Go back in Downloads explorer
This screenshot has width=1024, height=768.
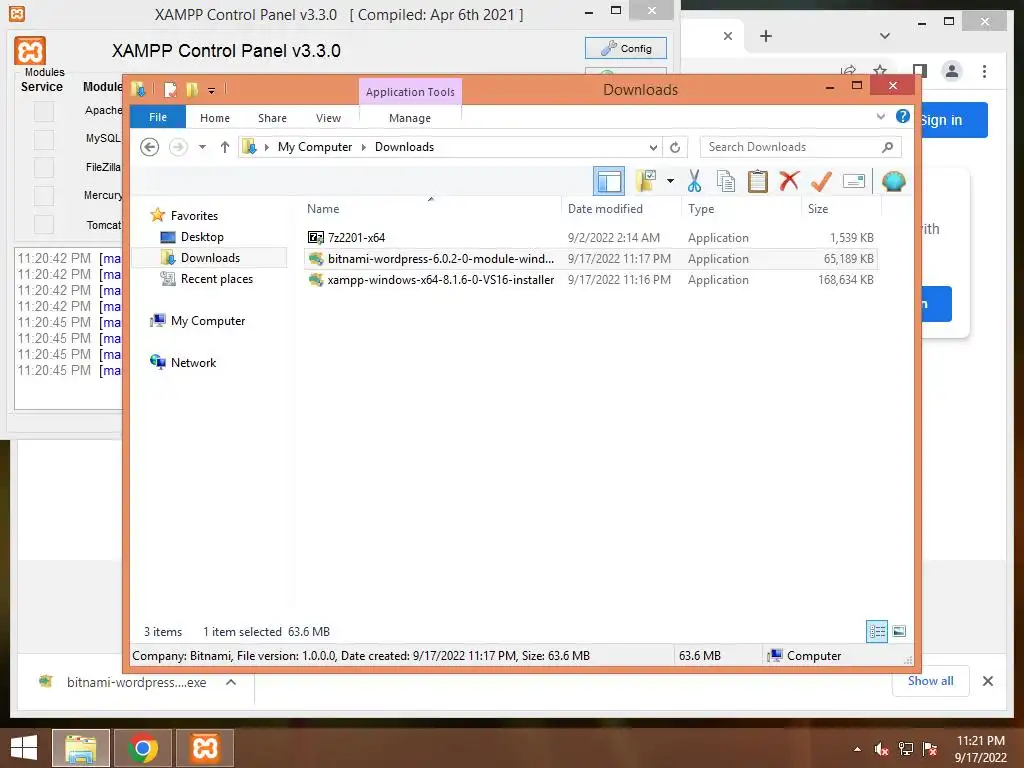tap(150, 147)
